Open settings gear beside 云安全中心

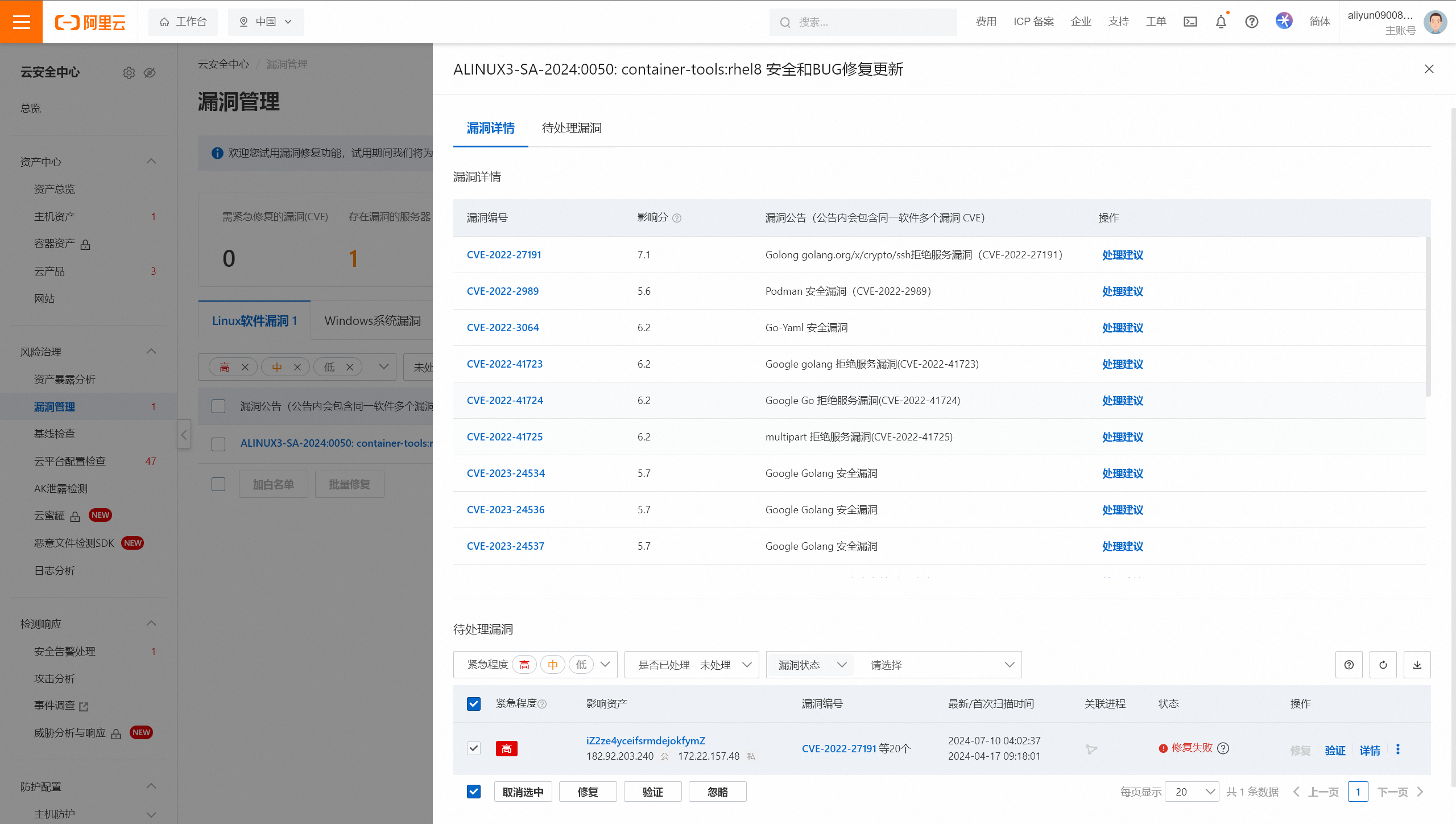pyautogui.click(x=129, y=73)
